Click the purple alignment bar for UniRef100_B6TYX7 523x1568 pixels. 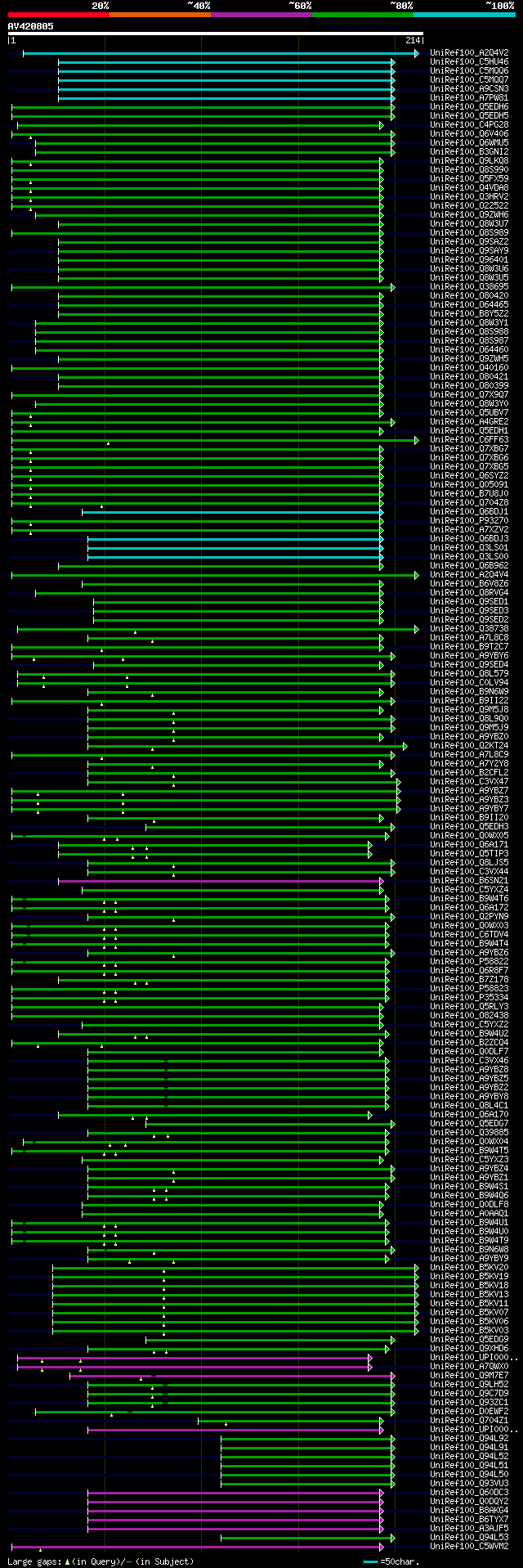pyautogui.click(x=235, y=1519)
